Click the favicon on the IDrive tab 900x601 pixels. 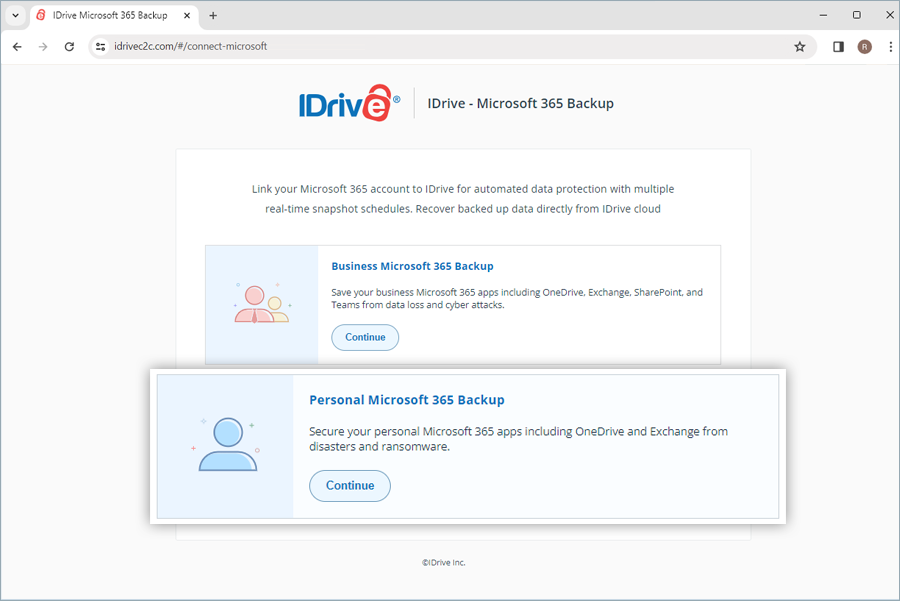pos(41,15)
